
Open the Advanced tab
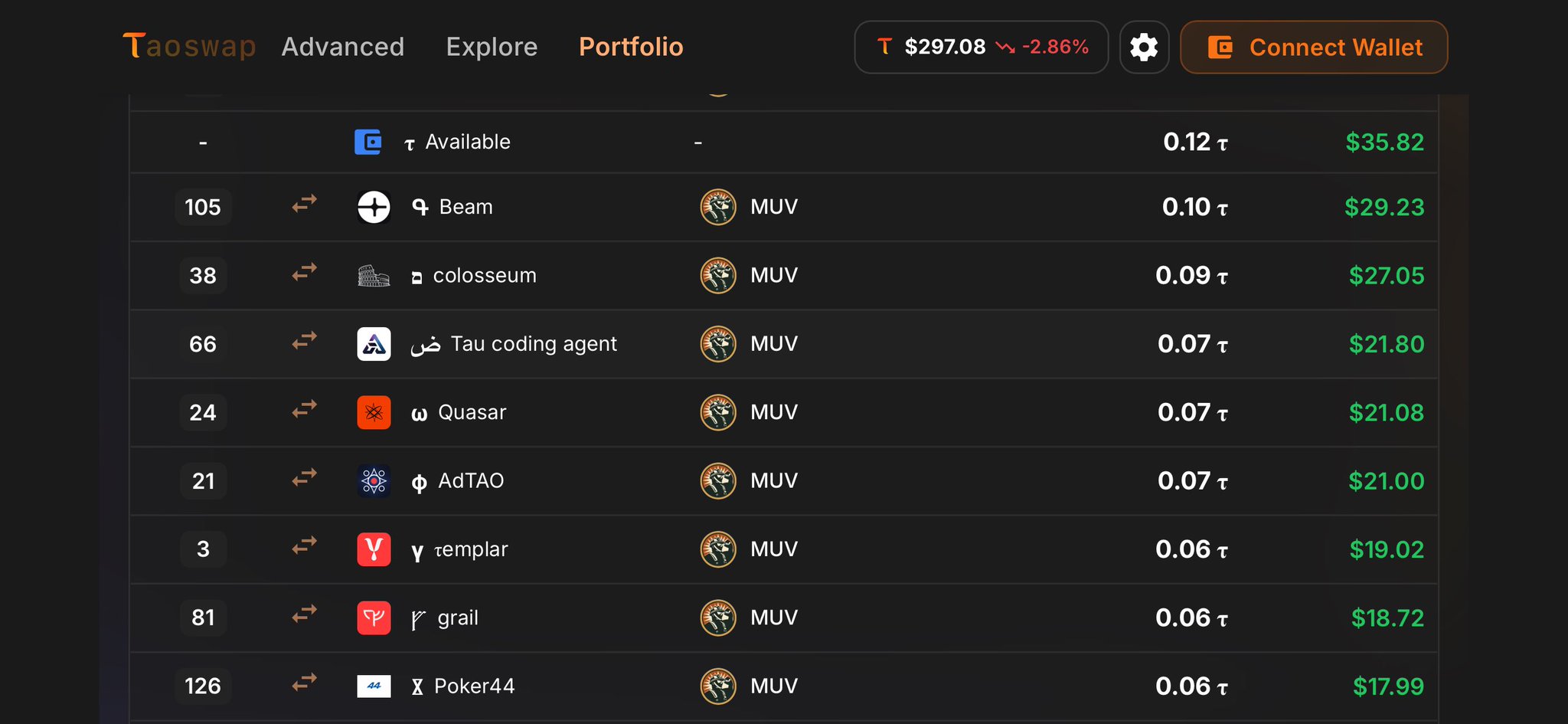343,47
